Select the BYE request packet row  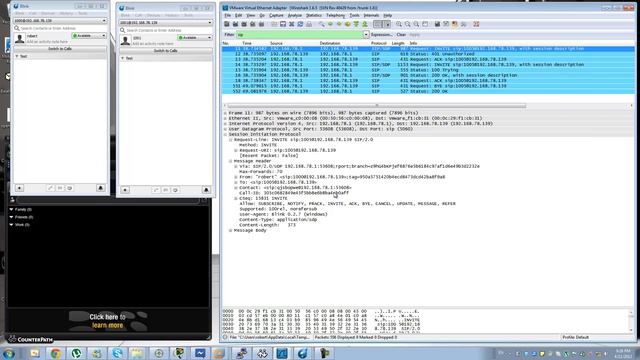(428, 86)
